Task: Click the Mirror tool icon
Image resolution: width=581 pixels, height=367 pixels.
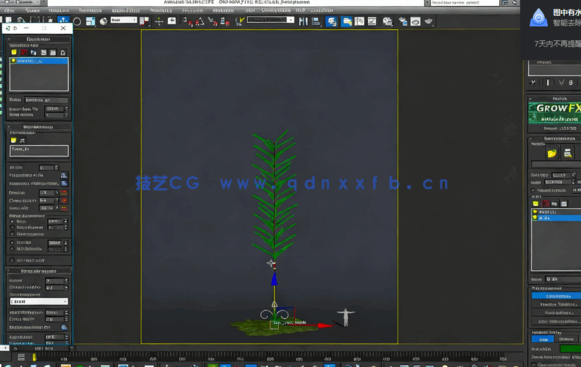Action: coord(303,22)
